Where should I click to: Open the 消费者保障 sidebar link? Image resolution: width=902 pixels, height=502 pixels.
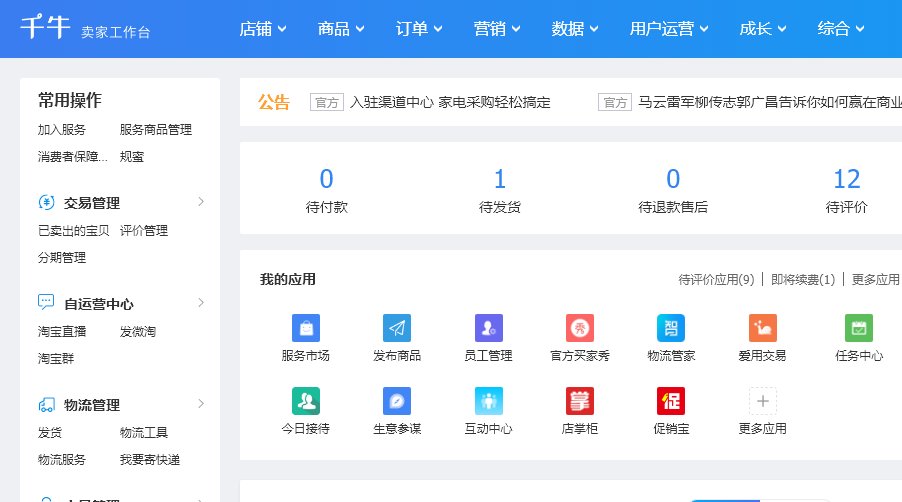72,156
